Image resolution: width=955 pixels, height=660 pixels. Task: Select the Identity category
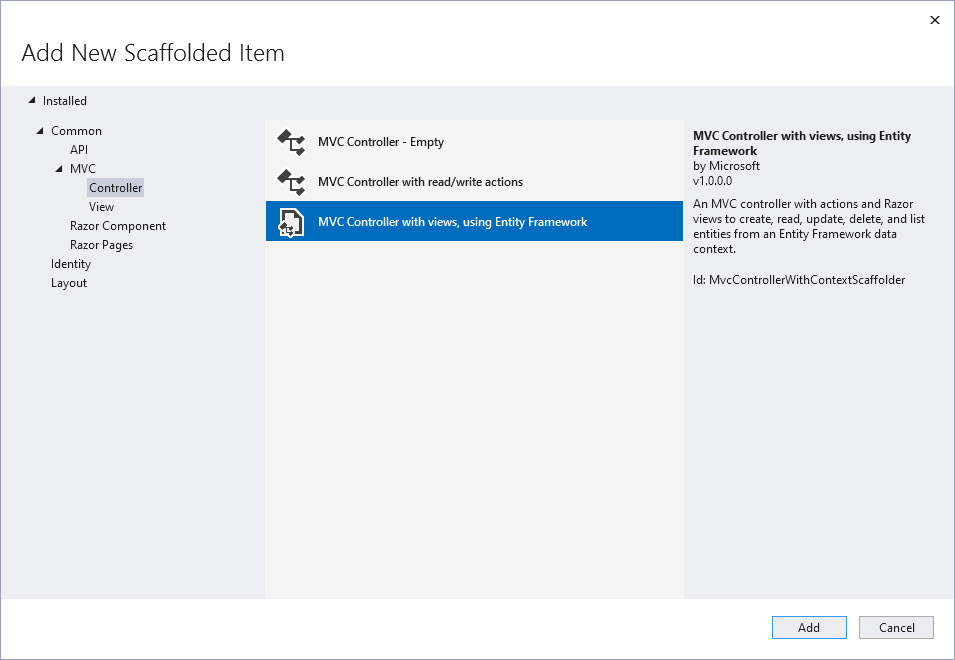[x=71, y=264]
